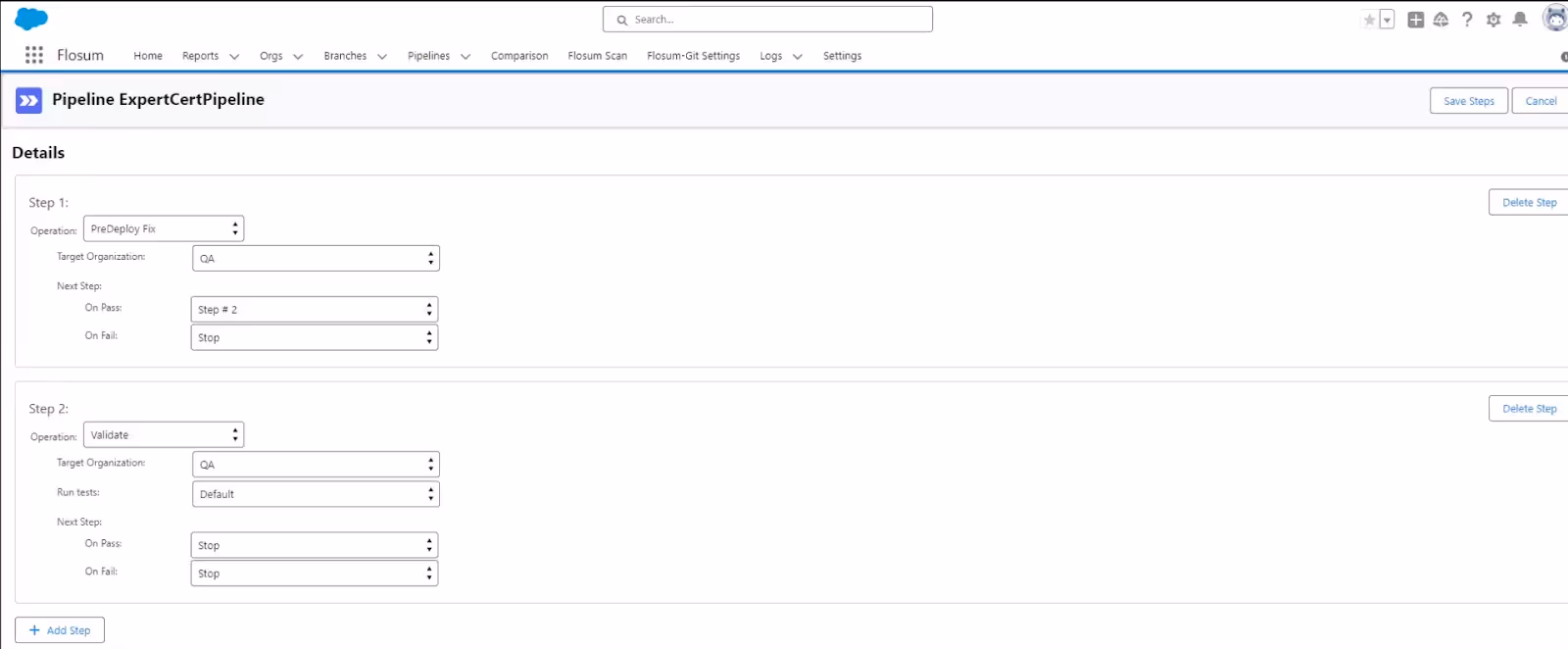Open Step 1 On Fail dropdown
Image resolution: width=1568 pixels, height=649 pixels.
click(315, 337)
